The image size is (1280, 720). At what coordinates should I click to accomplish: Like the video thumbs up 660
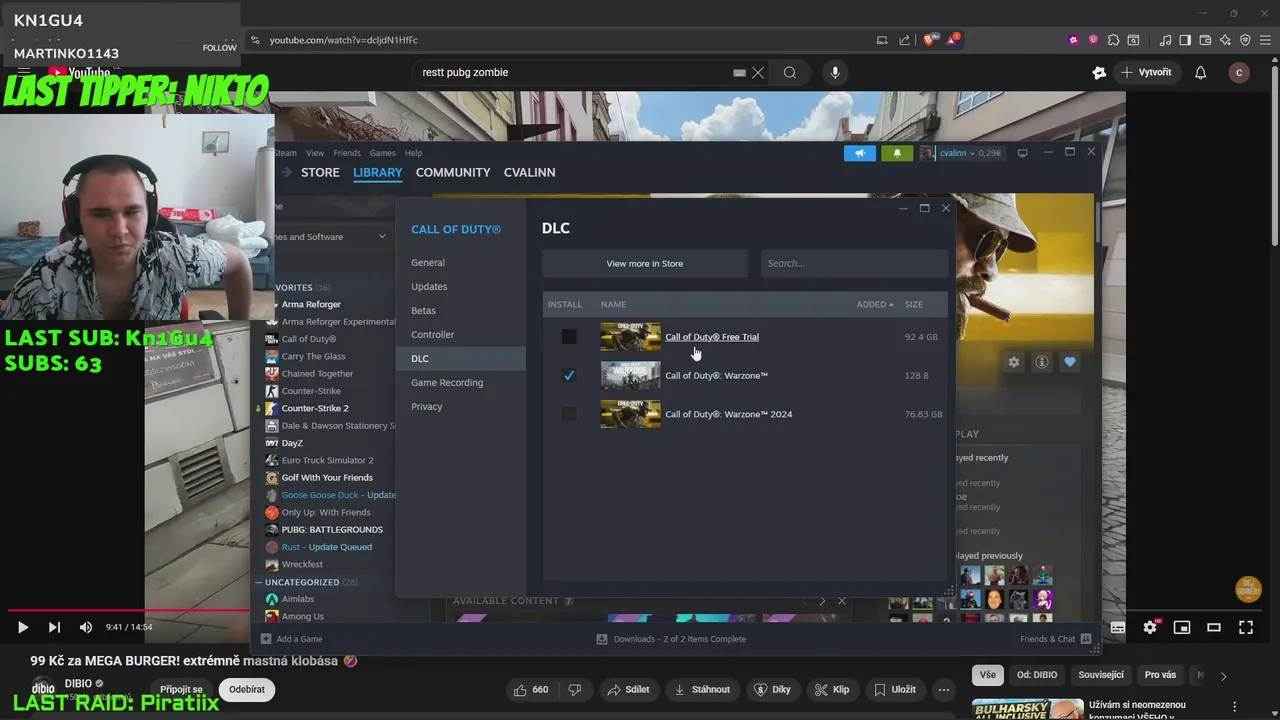(x=531, y=689)
